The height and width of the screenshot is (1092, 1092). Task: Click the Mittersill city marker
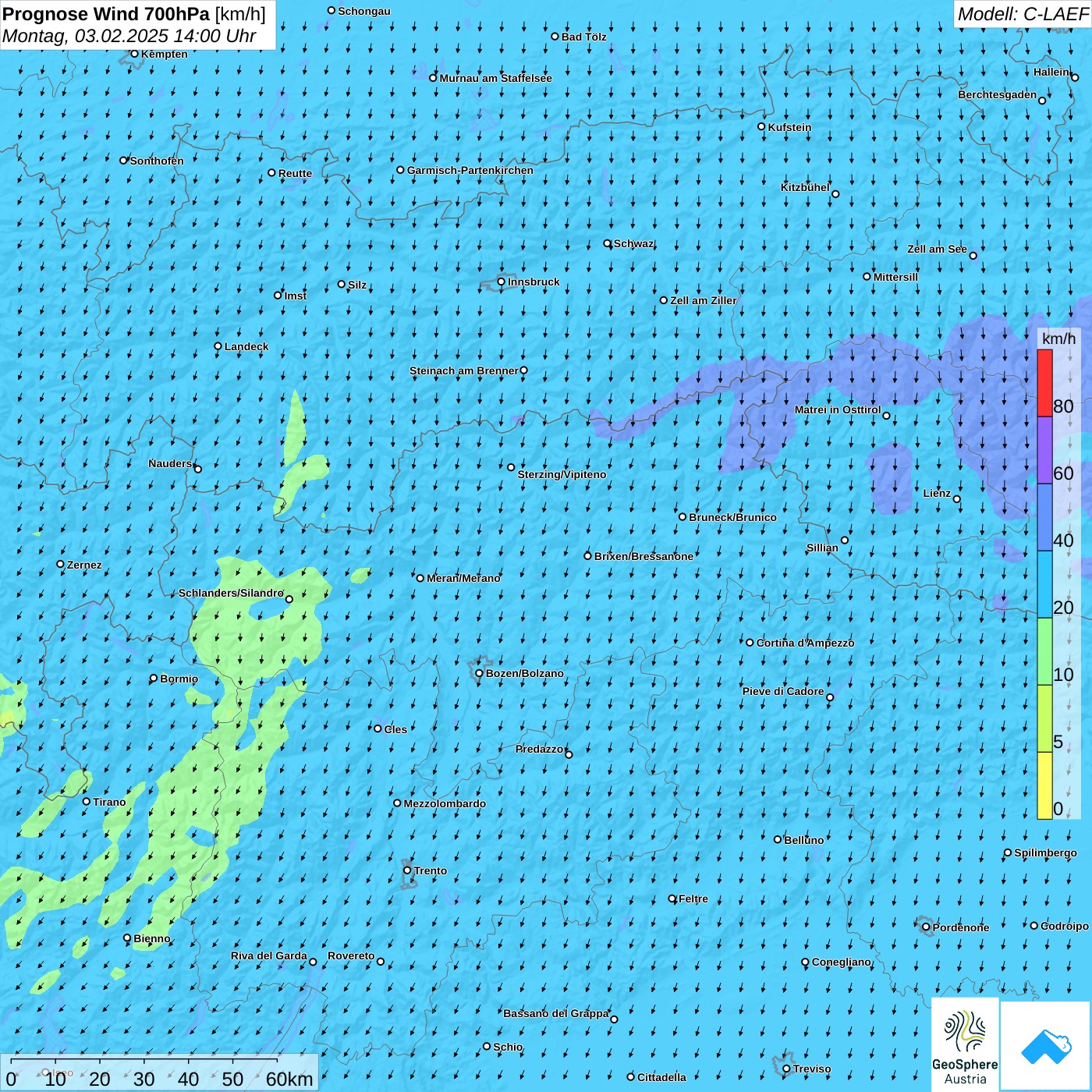tap(867, 277)
